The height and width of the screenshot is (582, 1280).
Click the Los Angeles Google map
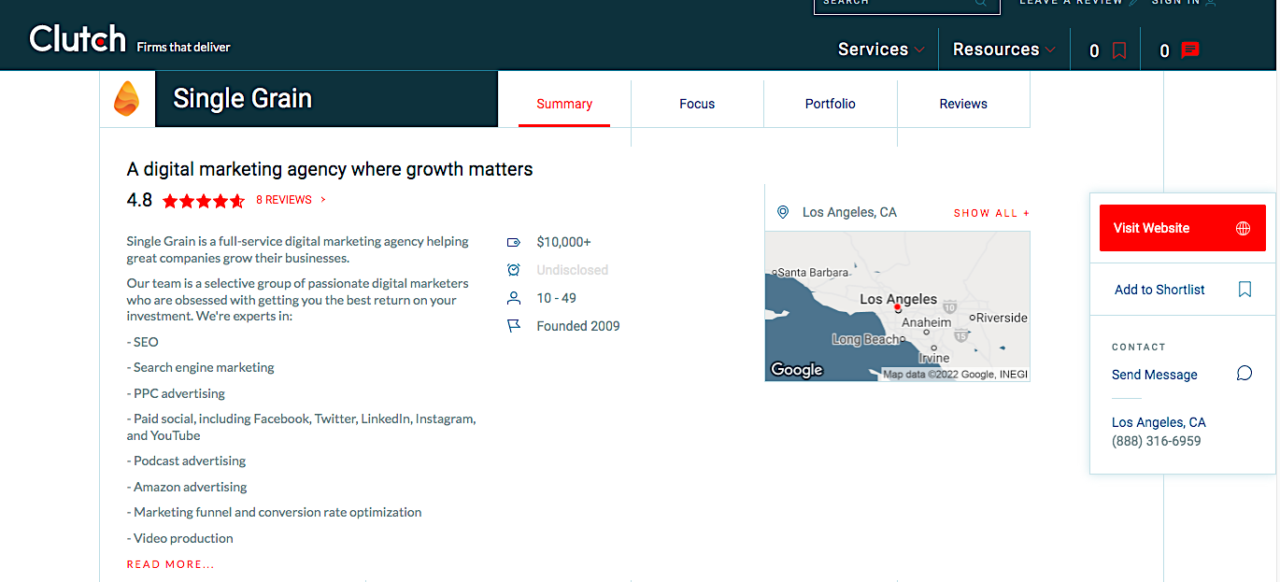(897, 306)
